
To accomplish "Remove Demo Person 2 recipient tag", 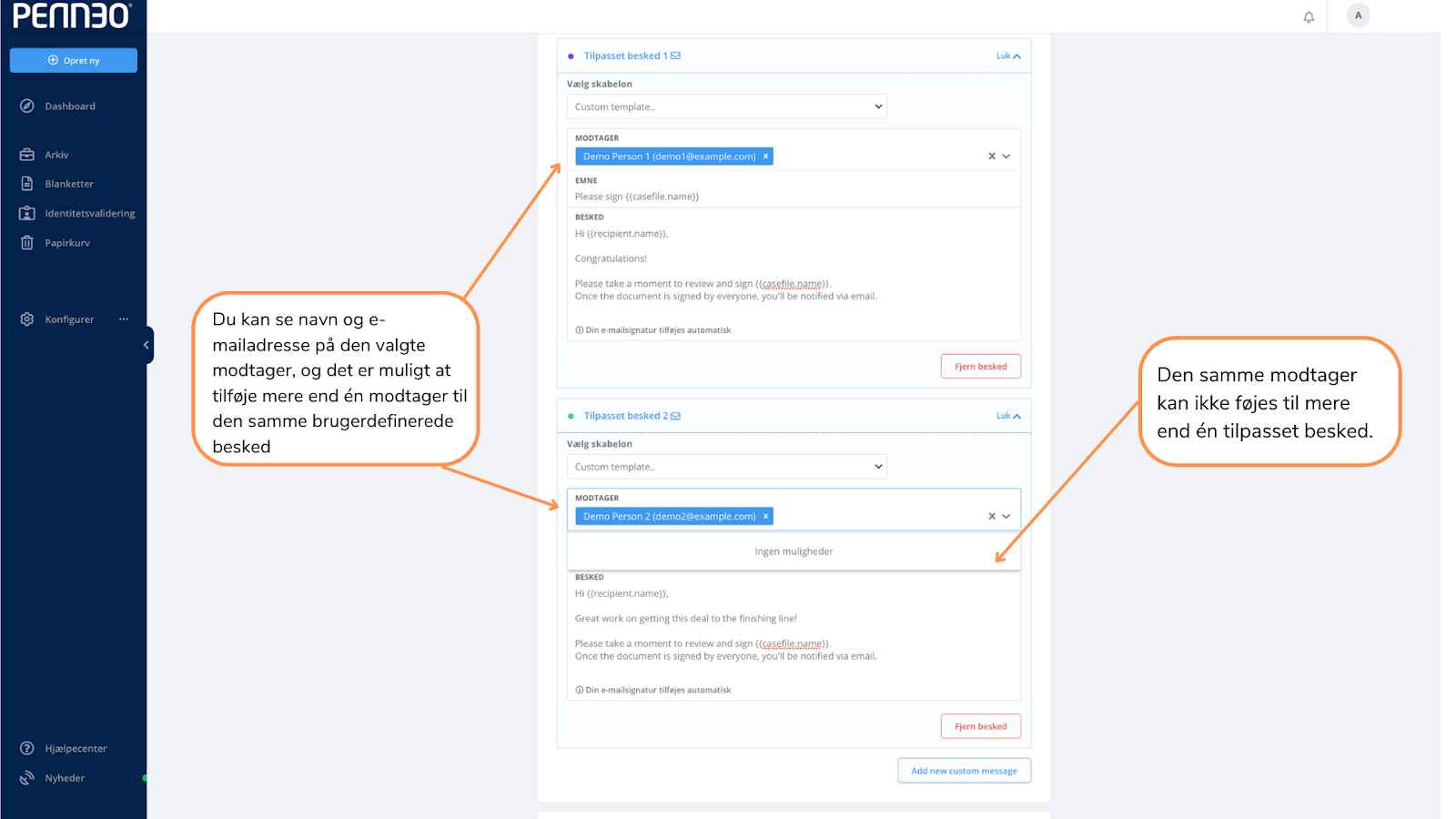I will click(x=766, y=516).
